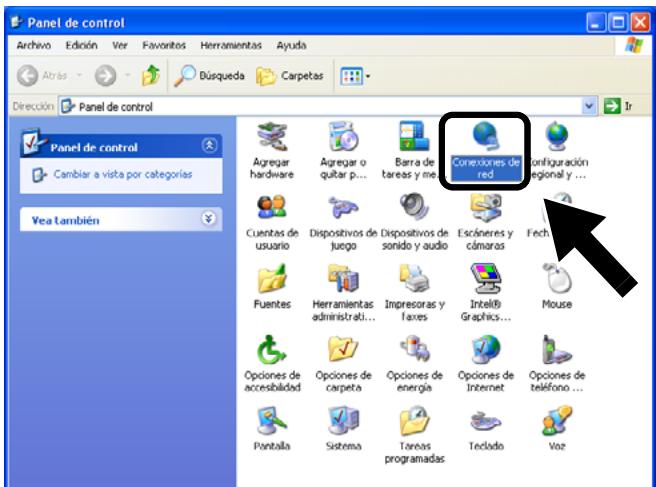Open the Herramientas menu
Viewport: 656px width, 487px height.
click(231, 45)
